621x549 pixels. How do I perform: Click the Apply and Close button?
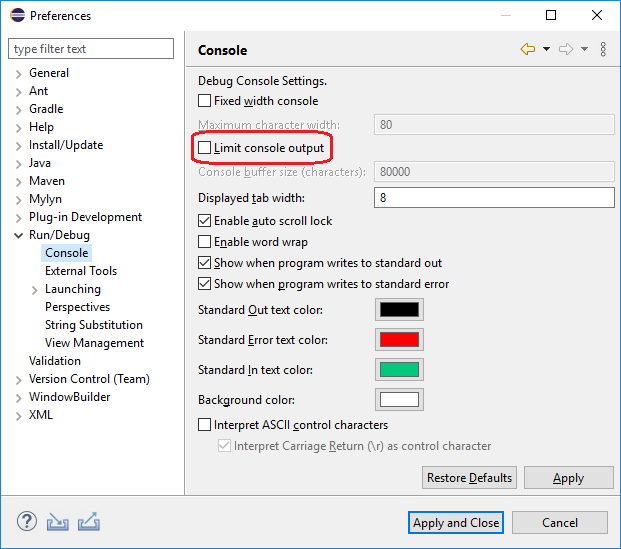click(x=456, y=522)
